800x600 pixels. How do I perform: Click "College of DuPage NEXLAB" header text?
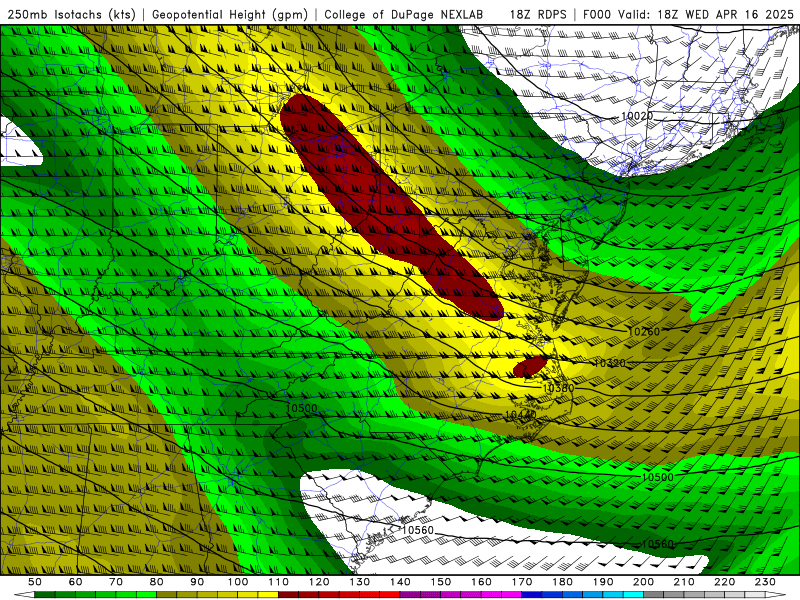404,15
